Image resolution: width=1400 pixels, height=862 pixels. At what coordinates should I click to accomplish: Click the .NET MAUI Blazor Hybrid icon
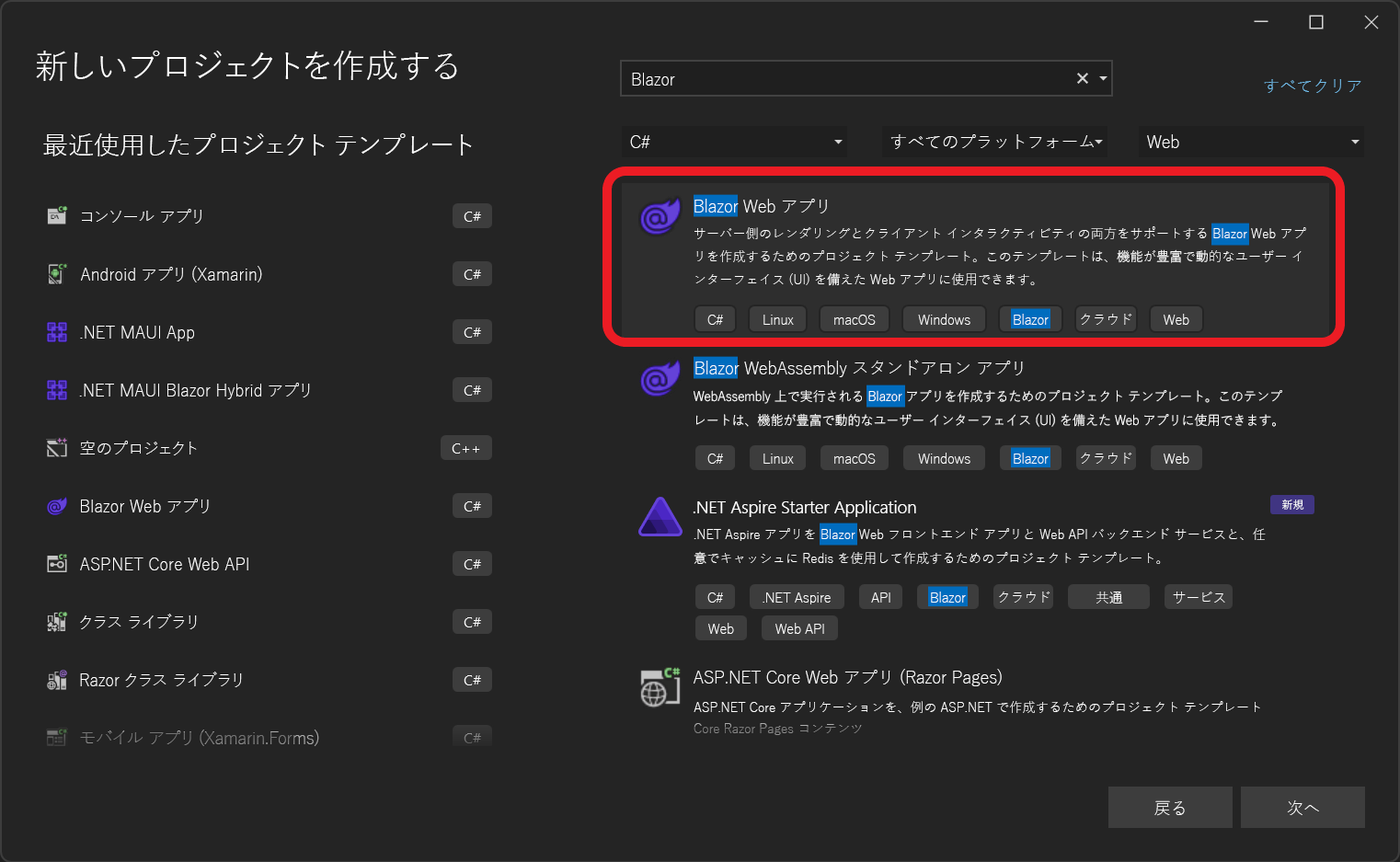pos(57,390)
